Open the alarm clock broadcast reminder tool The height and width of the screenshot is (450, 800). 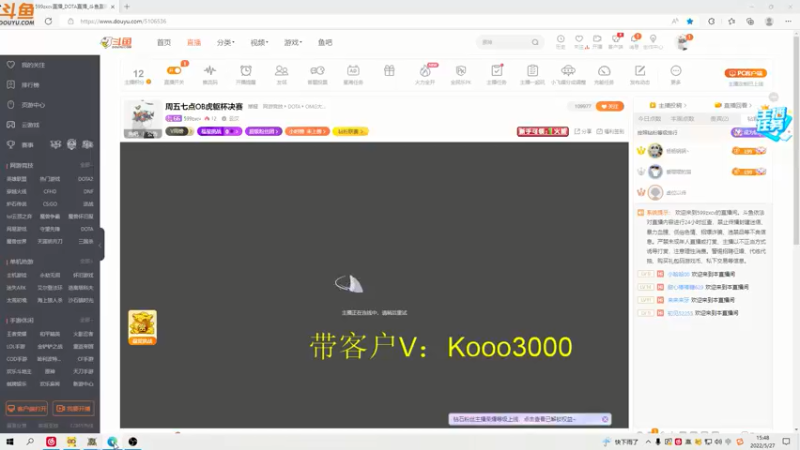(x=246, y=70)
